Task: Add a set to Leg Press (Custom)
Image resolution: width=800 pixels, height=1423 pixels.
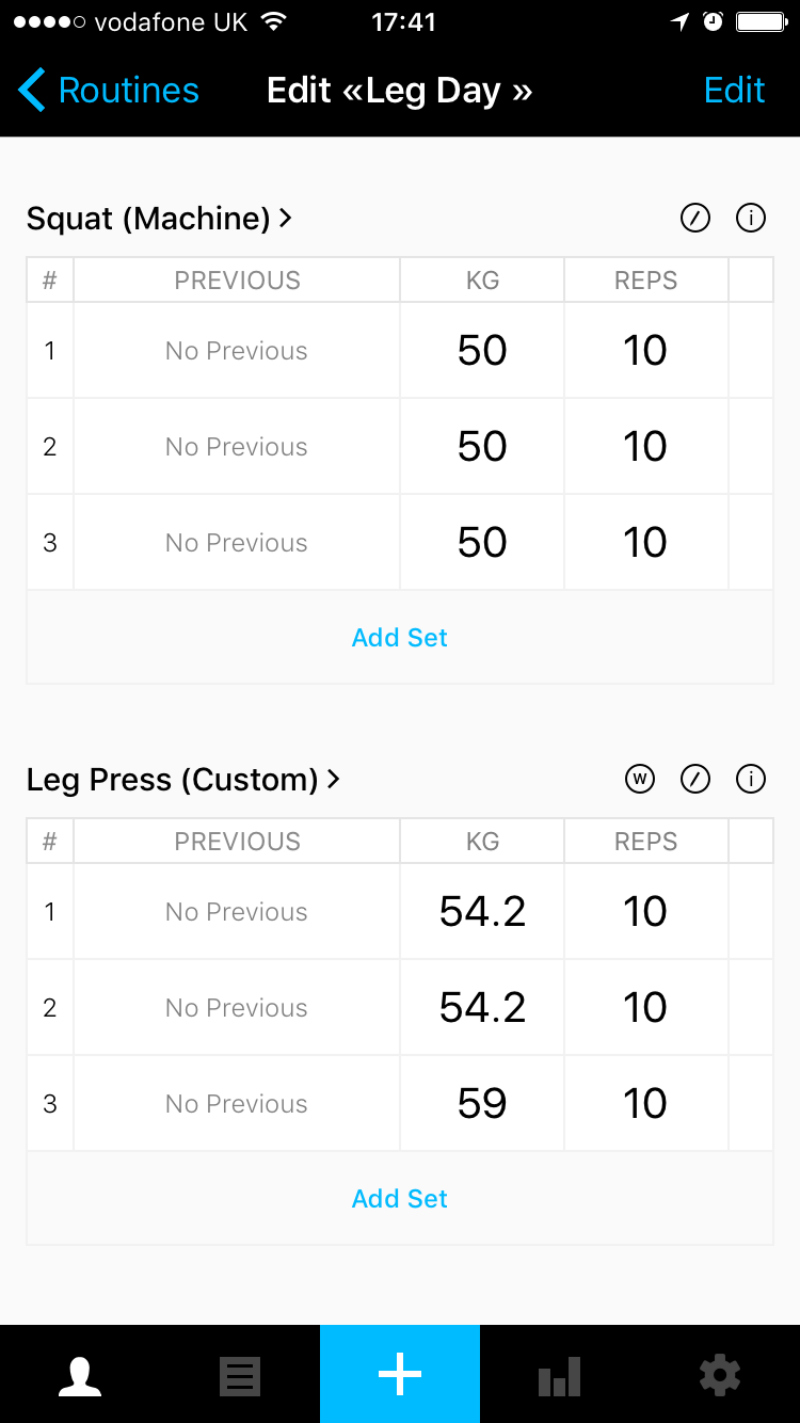Action: coord(400,1198)
